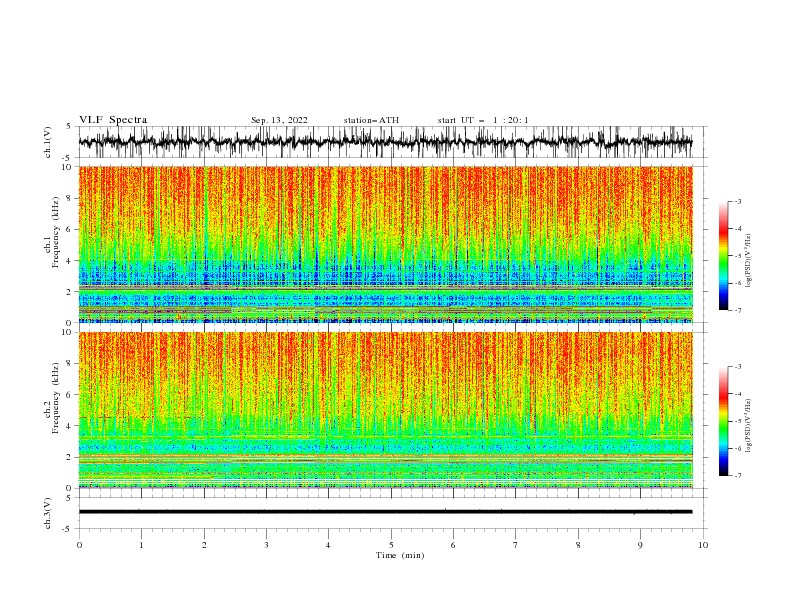This screenshot has width=792, height=612.
Task: Click the 'start UT = 1:20:1' text
Action: point(483,120)
